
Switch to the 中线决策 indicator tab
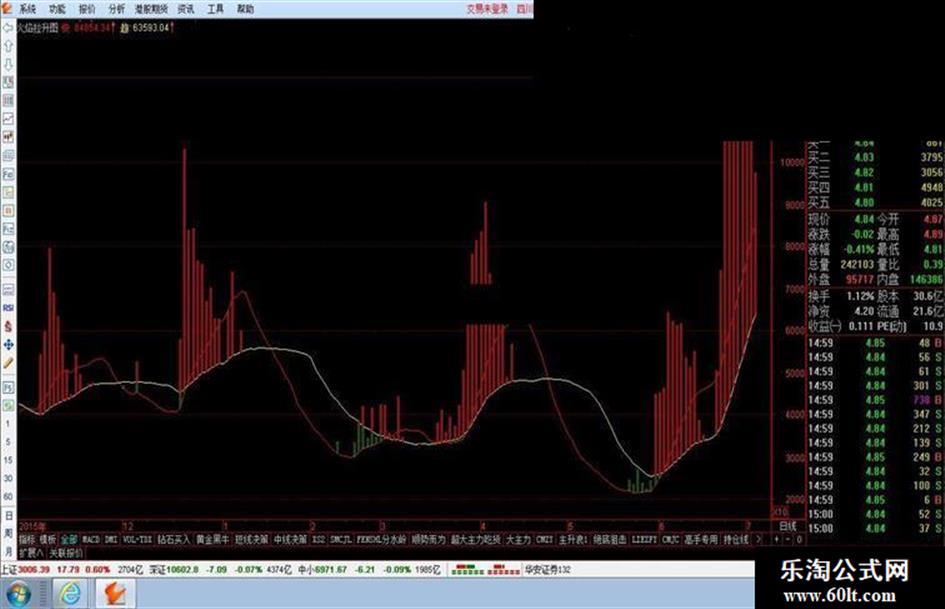point(290,539)
